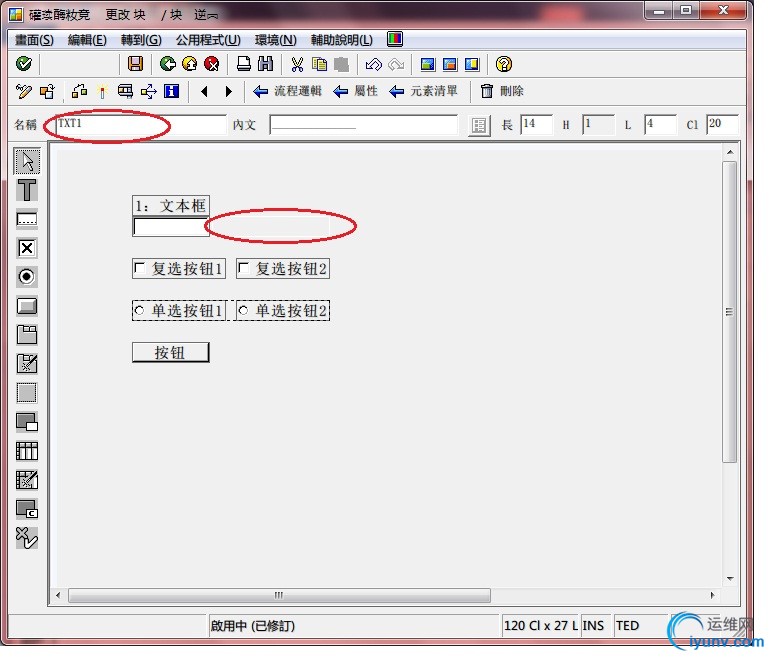Click the vertical scrollbar down arrow
The image size is (770, 658).
(730, 578)
